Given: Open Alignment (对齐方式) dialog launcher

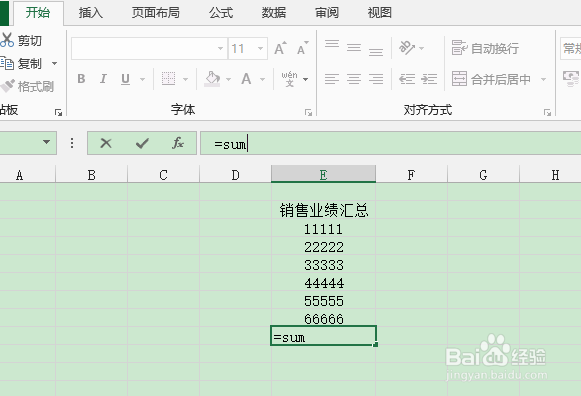Looking at the screenshot, I should pyautogui.click(x=547, y=112).
